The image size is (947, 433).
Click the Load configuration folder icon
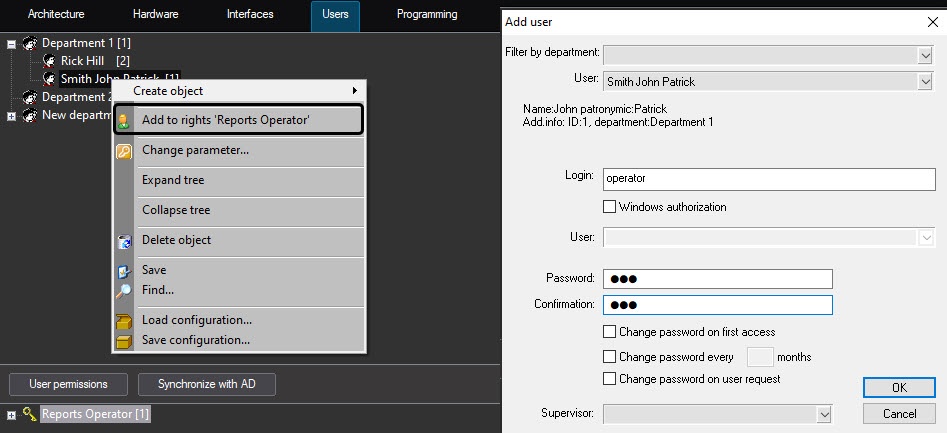(124, 321)
